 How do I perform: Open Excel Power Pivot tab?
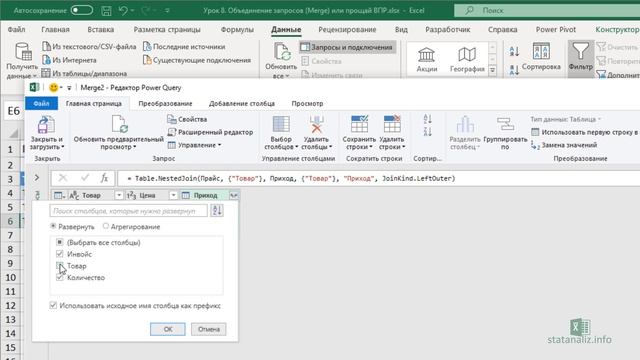pos(556,29)
